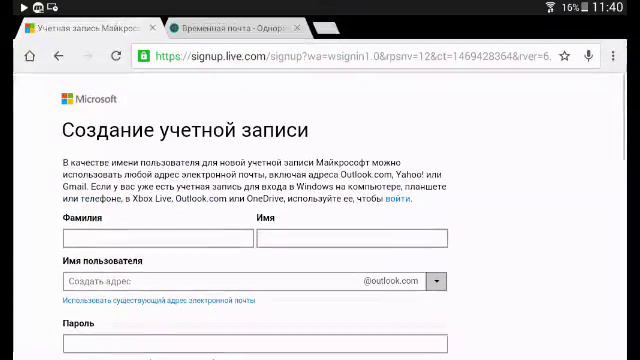Close the Microsoft account tab

click(153, 28)
